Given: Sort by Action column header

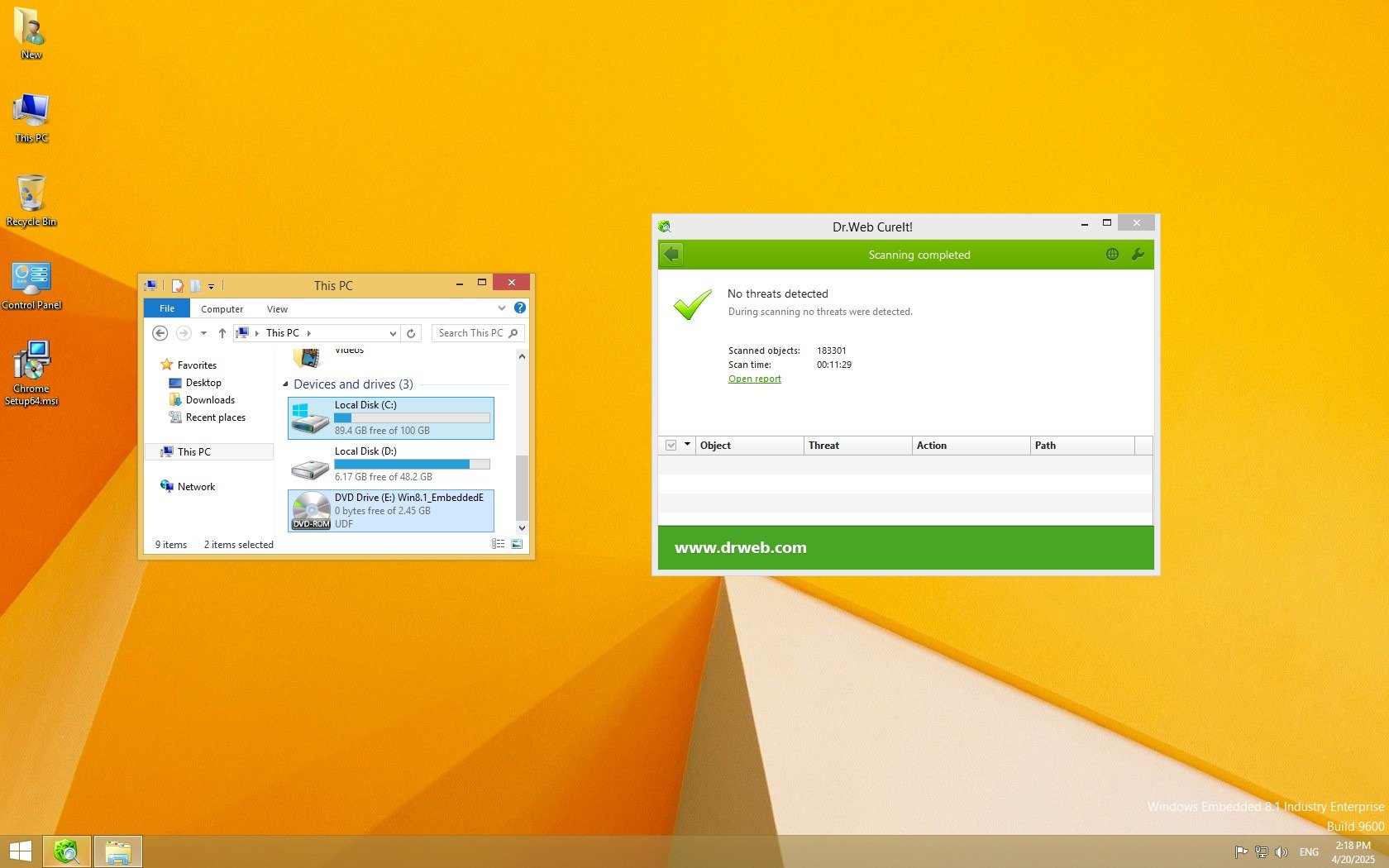Looking at the screenshot, I should pyautogui.click(x=971, y=446).
